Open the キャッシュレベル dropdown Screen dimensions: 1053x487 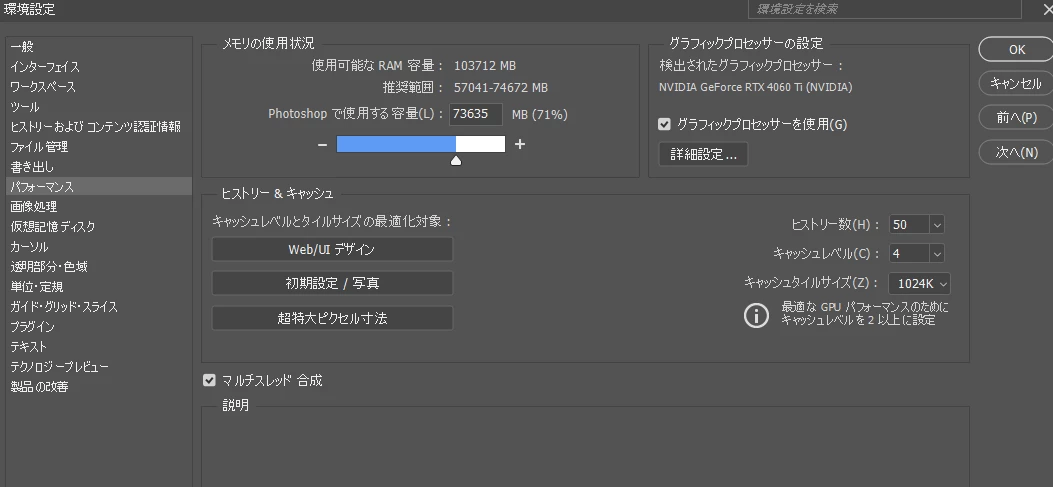[x=937, y=253]
